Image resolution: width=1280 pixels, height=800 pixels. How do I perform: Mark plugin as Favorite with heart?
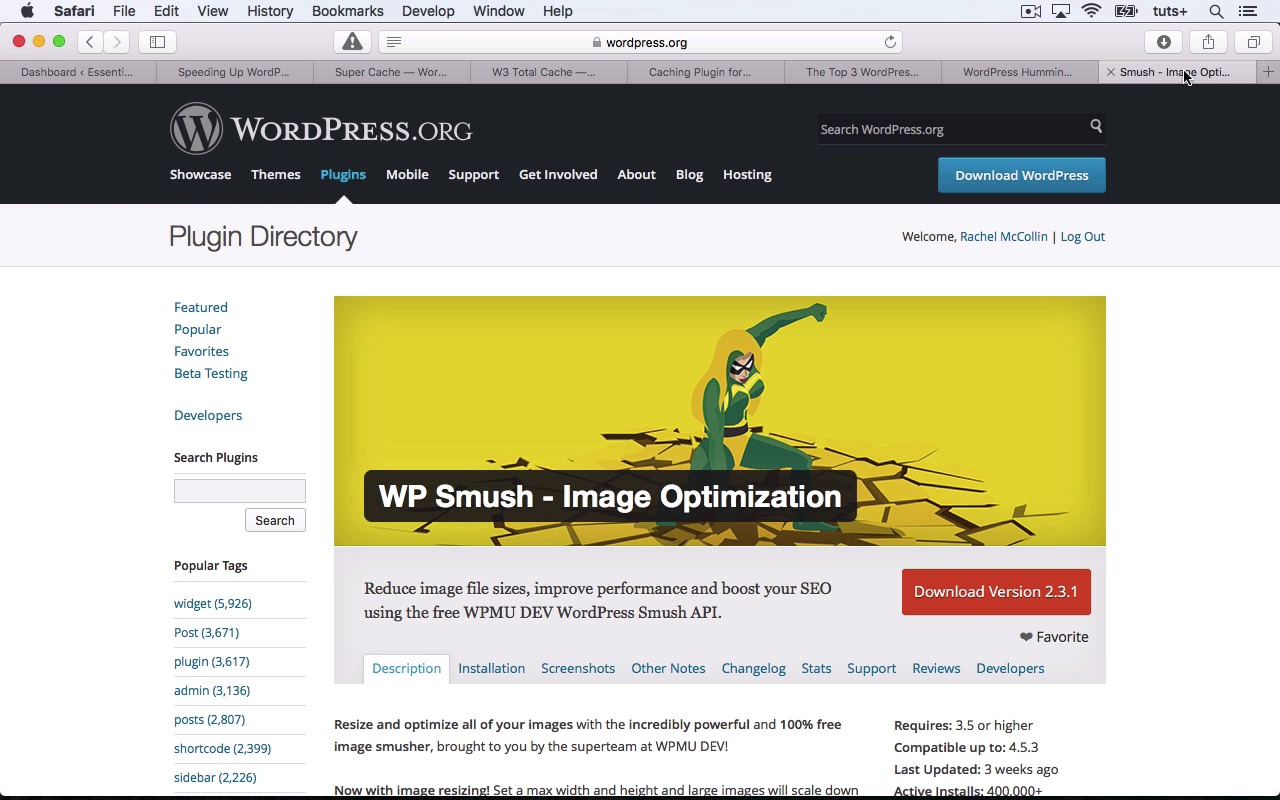coord(1054,637)
